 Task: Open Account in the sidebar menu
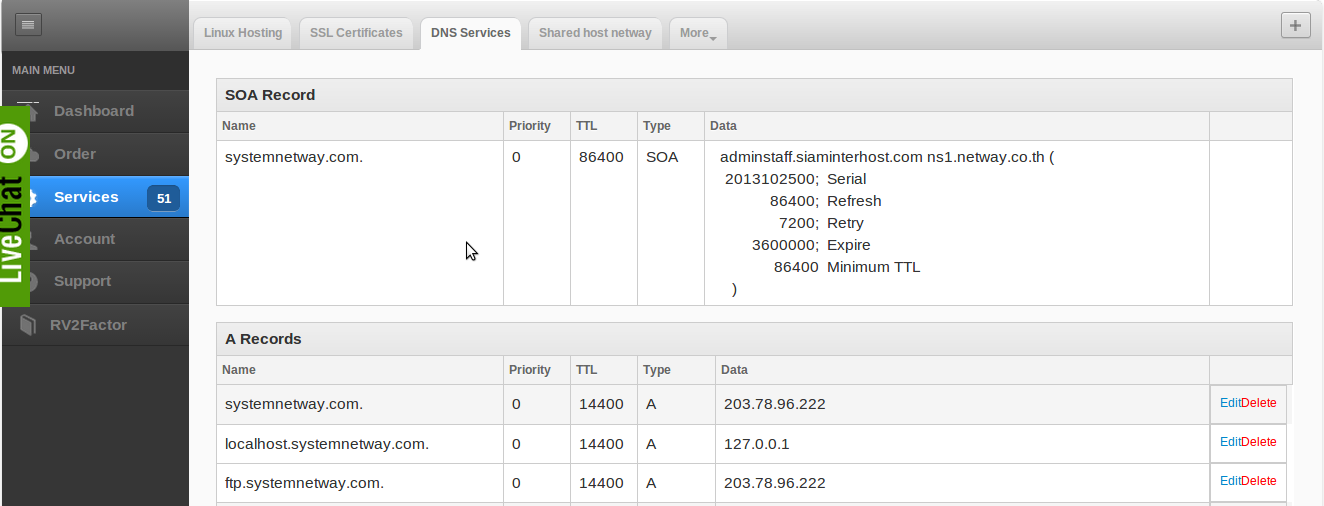pyautogui.click(x=84, y=239)
